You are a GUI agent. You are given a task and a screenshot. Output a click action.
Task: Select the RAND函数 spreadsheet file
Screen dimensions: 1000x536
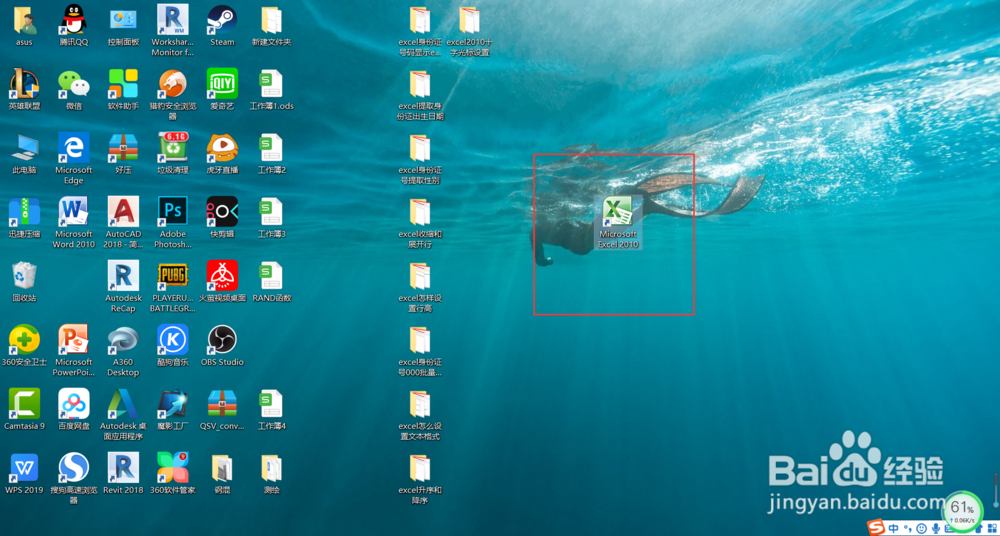(272, 281)
